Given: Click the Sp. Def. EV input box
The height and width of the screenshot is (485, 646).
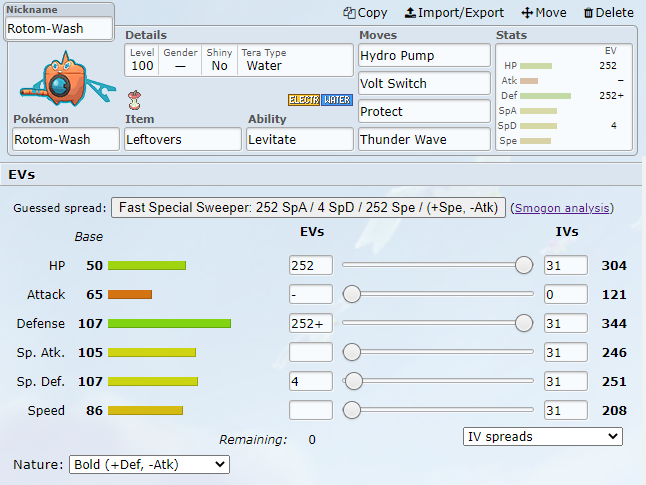Looking at the screenshot, I should (x=311, y=381).
